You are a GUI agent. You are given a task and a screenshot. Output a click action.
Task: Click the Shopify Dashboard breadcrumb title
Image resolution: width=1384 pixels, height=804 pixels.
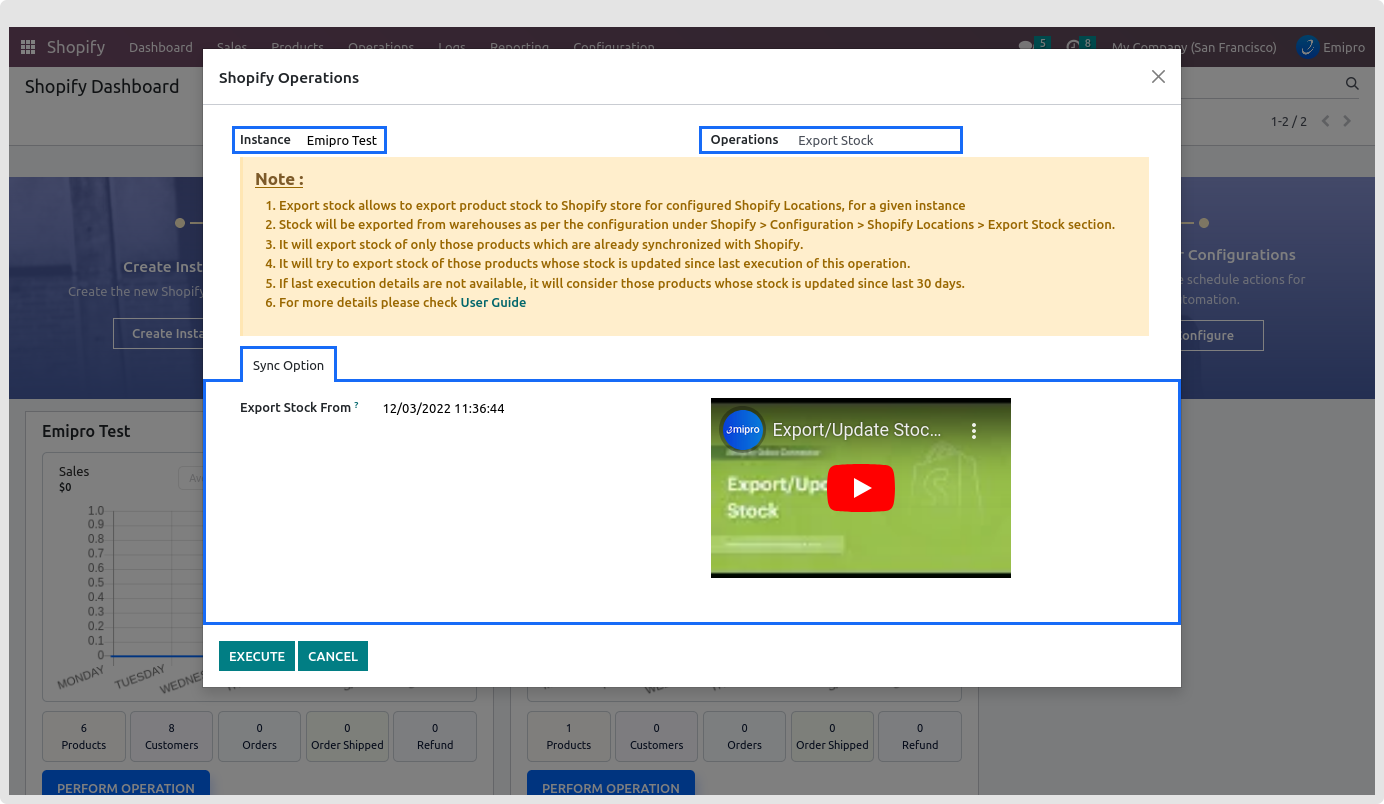click(x=102, y=87)
